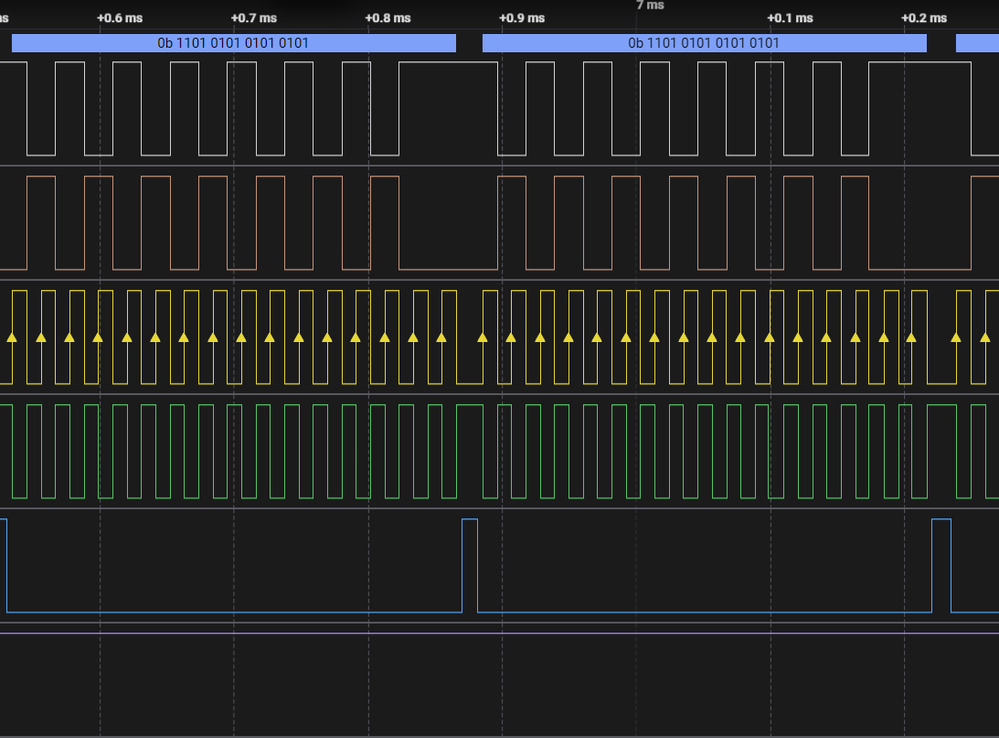Screen dimensions: 999x738
Task: Click the +0.9 ms time marker
Action: pos(522,18)
